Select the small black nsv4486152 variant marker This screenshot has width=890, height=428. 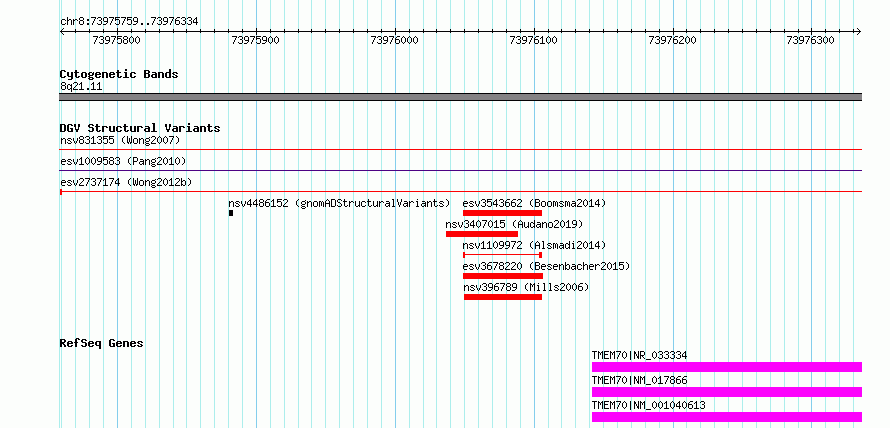click(231, 213)
